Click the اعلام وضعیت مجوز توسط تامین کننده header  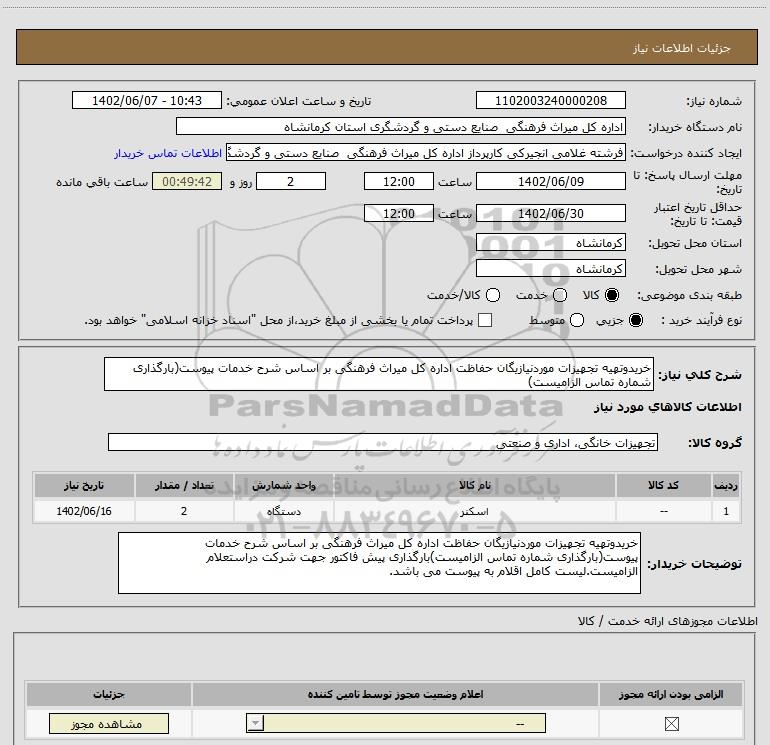click(395, 694)
